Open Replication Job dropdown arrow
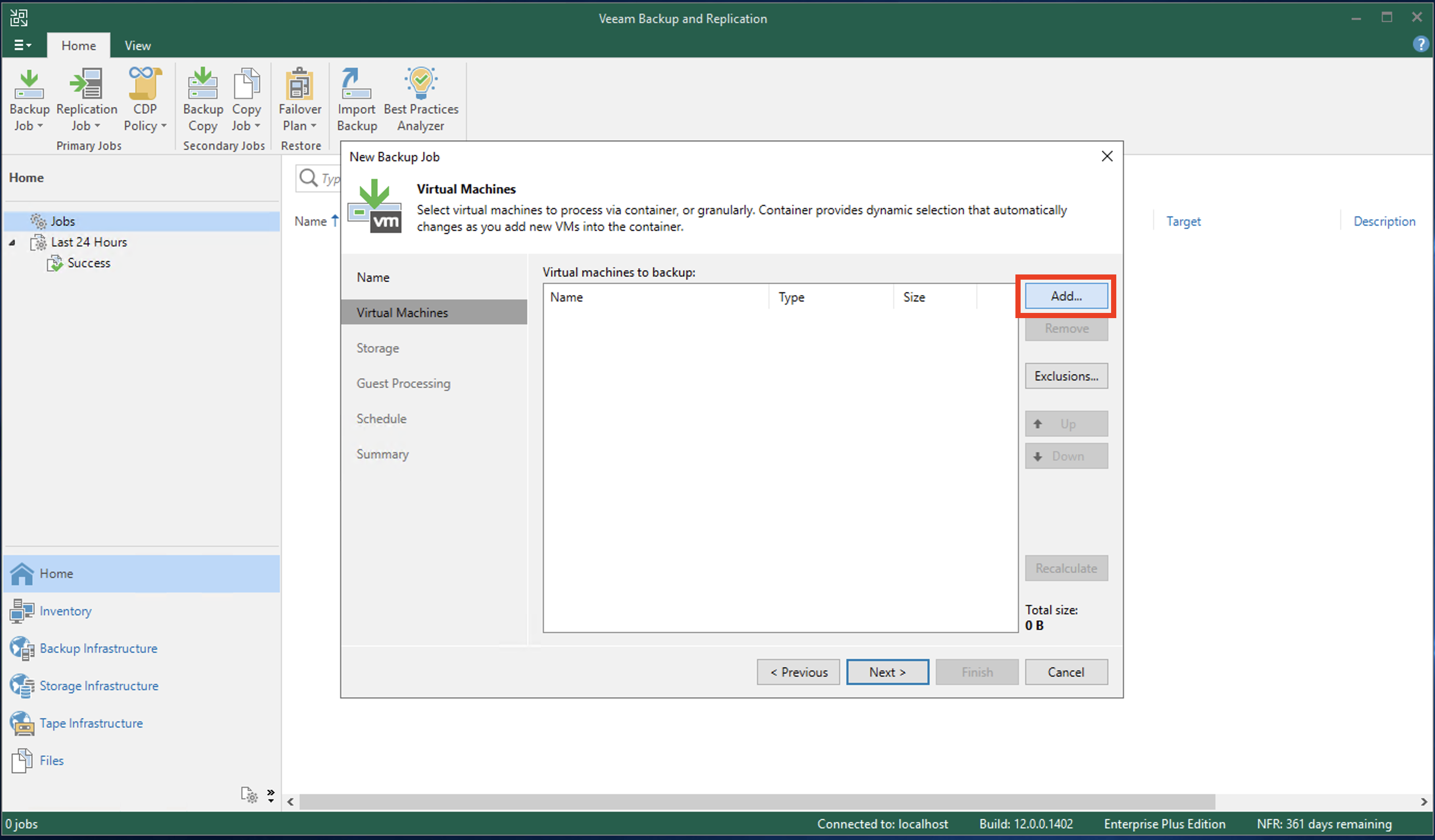 pyautogui.click(x=97, y=126)
